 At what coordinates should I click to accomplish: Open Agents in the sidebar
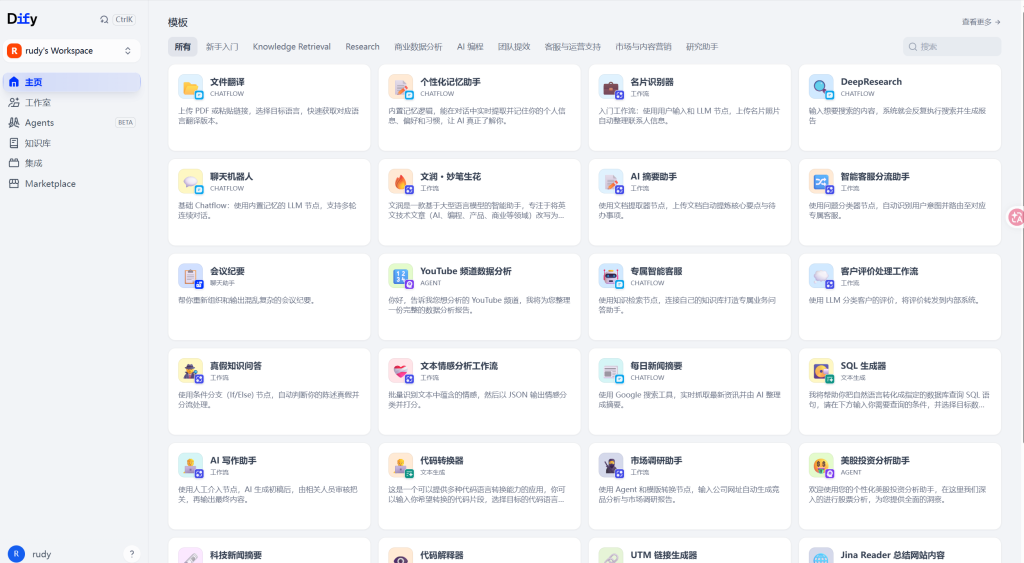[x=72, y=123]
